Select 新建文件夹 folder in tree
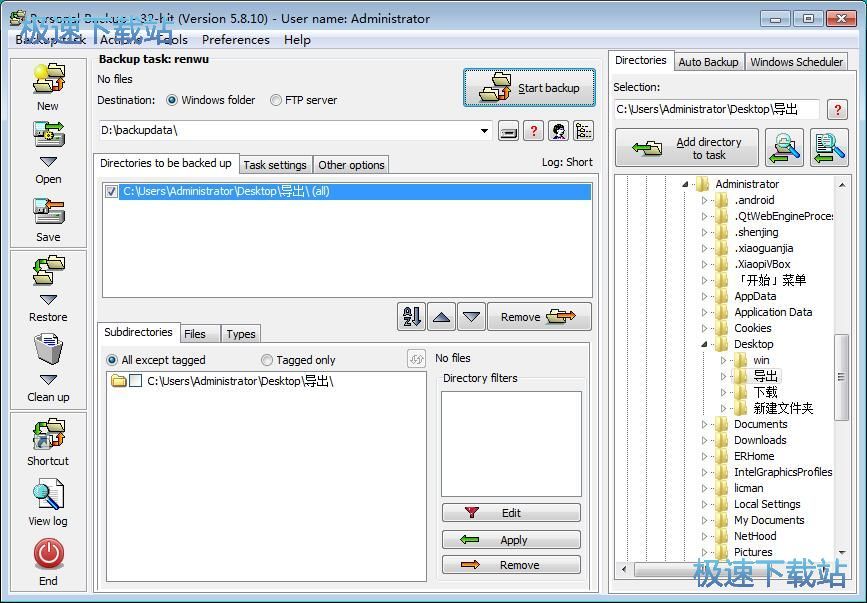Viewport: 867px width, 603px height. coord(783,408)
